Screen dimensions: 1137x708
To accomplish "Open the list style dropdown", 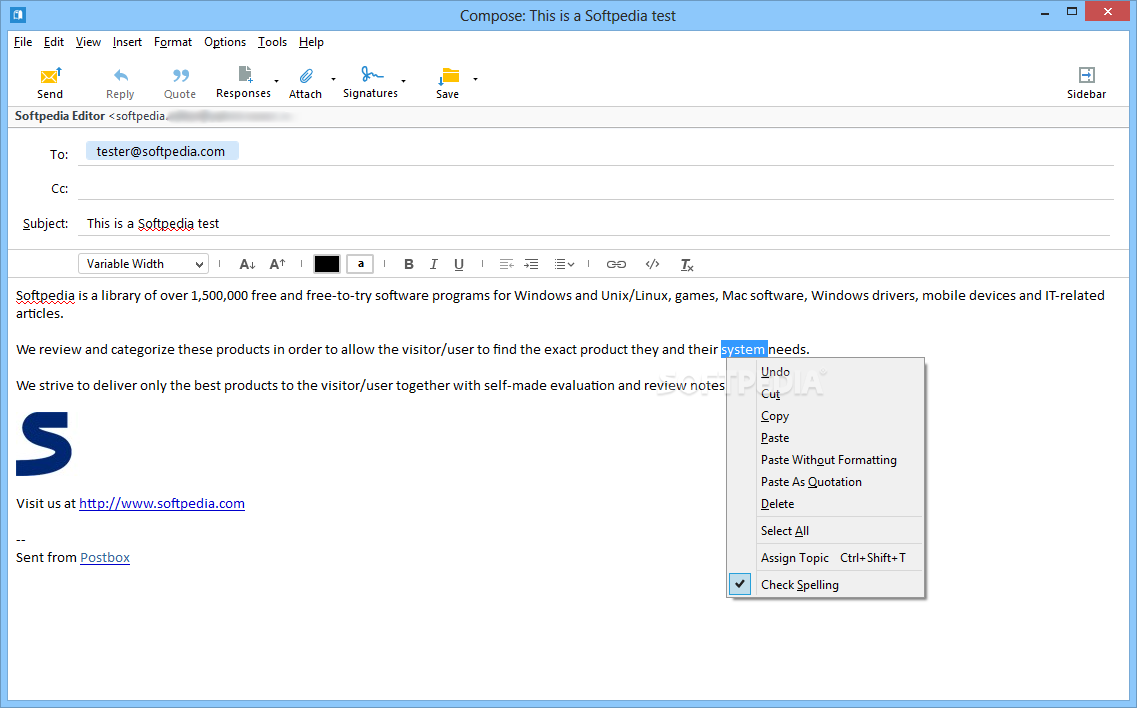I will point(565,264).
